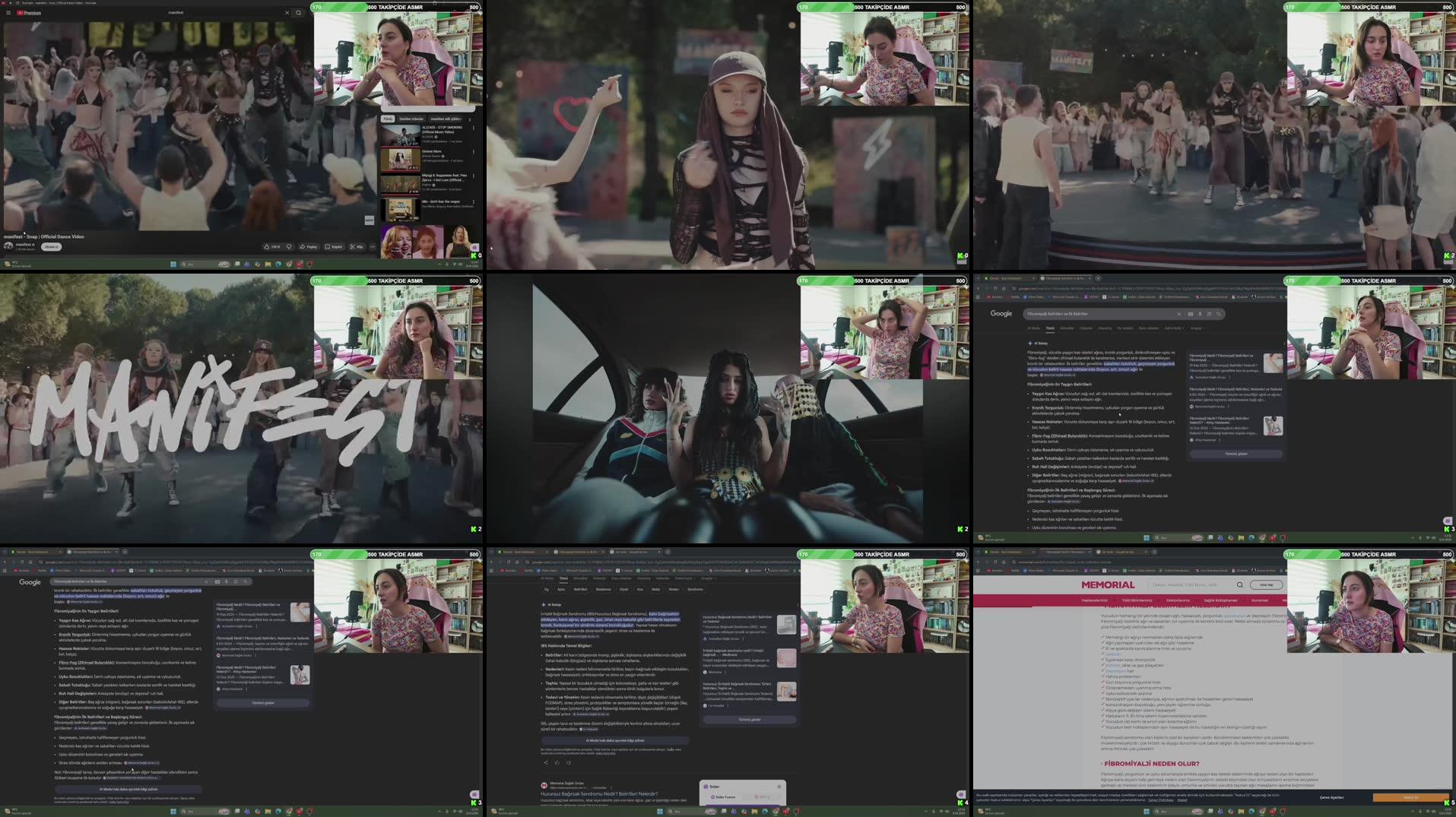Viewport: 1456px width, 817px height.
Task: Open the three-dot menu for the Miyagi video
Action: pos(474,176)
